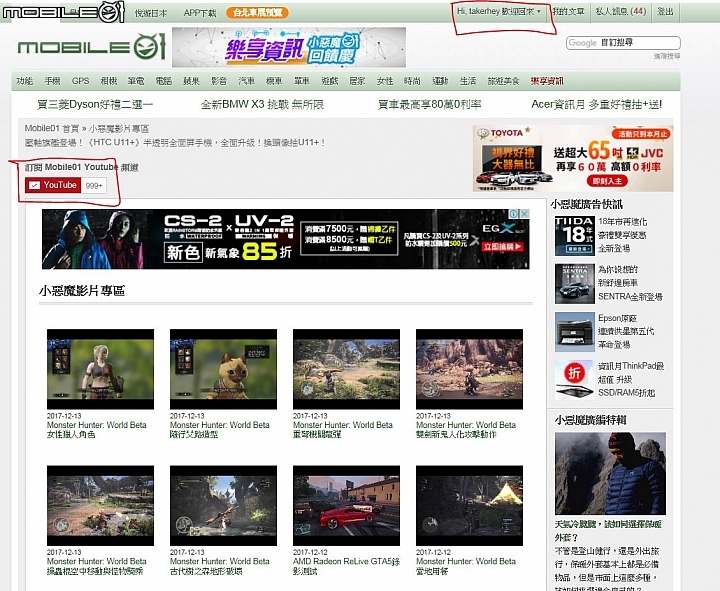Click the orange 台北車展預覽 button
The height and width of the screenshot is (591, 720).
click(258, 13)
